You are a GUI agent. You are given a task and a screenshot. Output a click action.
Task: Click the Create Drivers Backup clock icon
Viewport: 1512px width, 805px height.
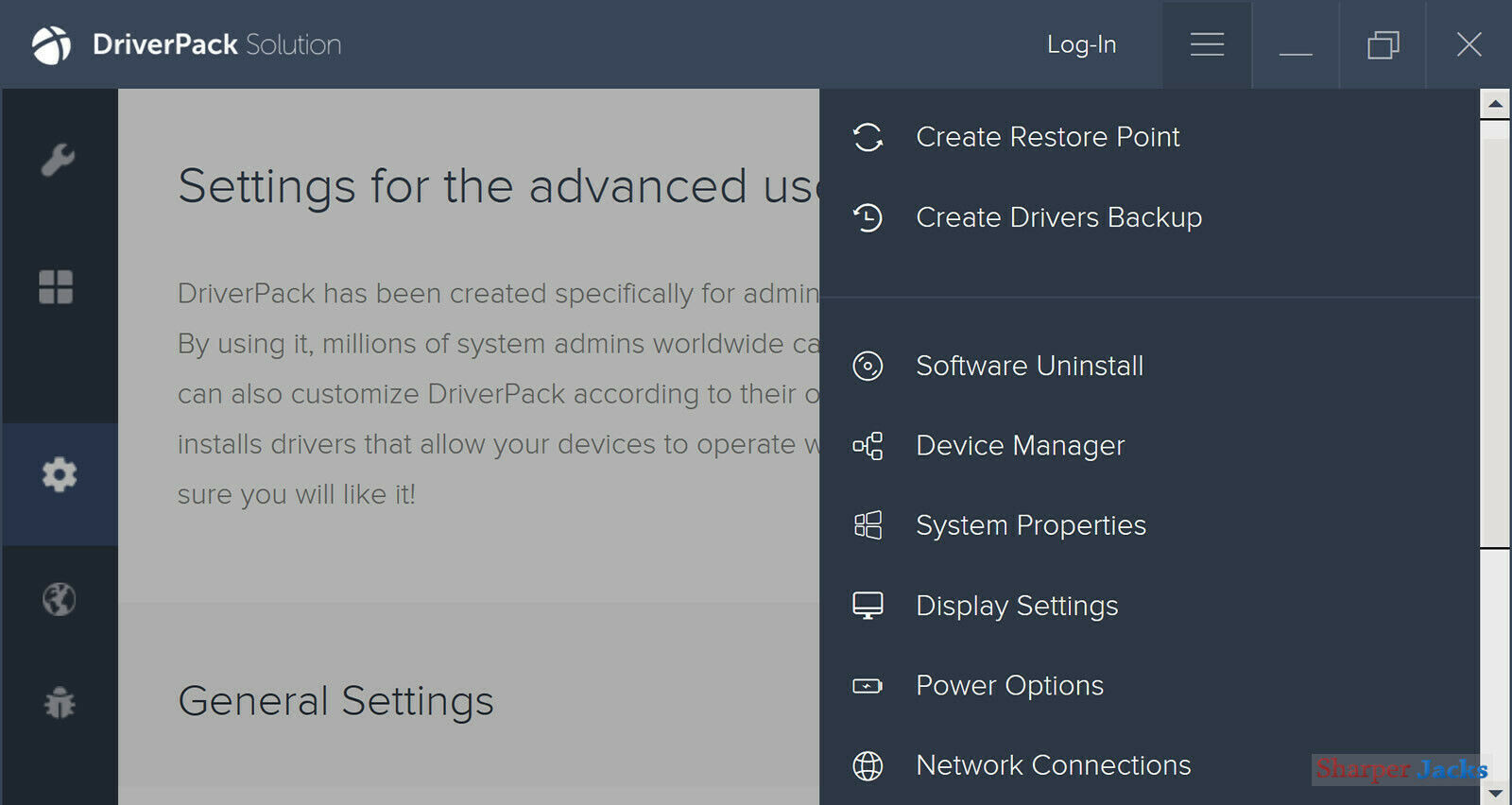868,217
